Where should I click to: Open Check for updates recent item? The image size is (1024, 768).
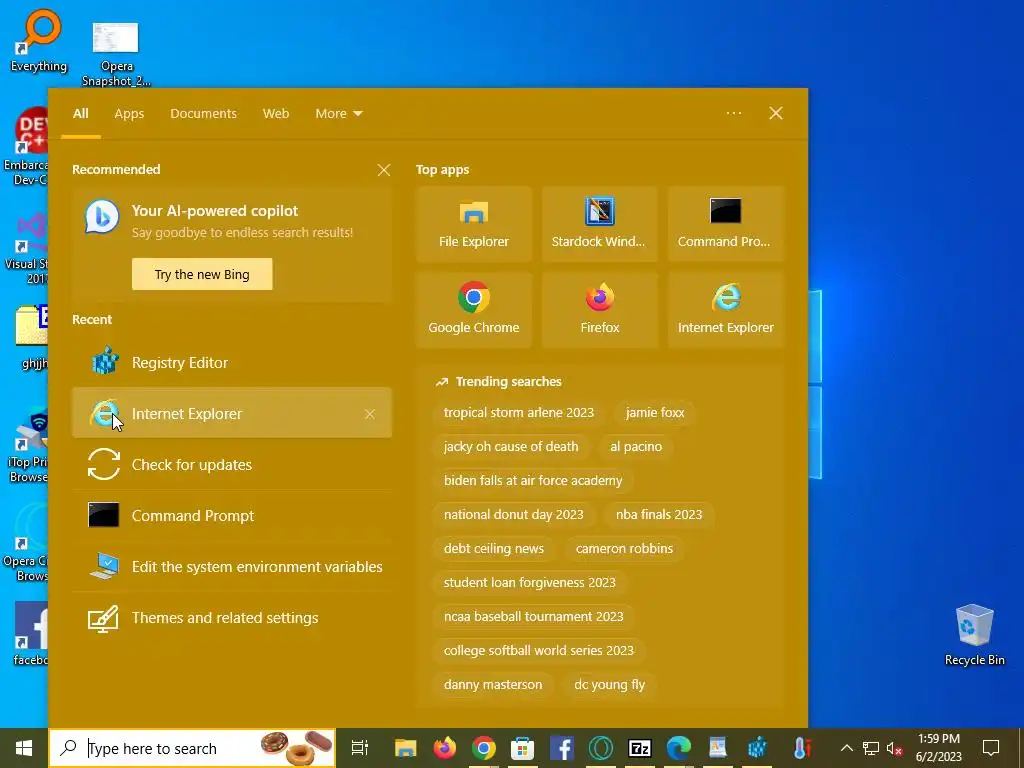232,464
